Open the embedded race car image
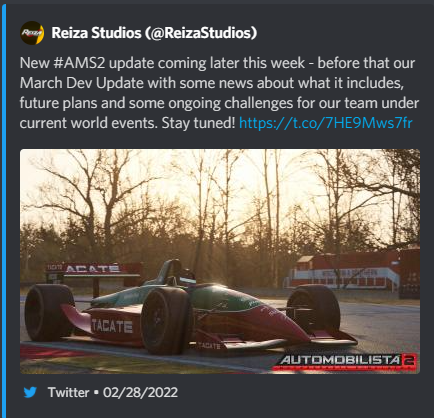 pyautogui.click(x=220, y=261)
